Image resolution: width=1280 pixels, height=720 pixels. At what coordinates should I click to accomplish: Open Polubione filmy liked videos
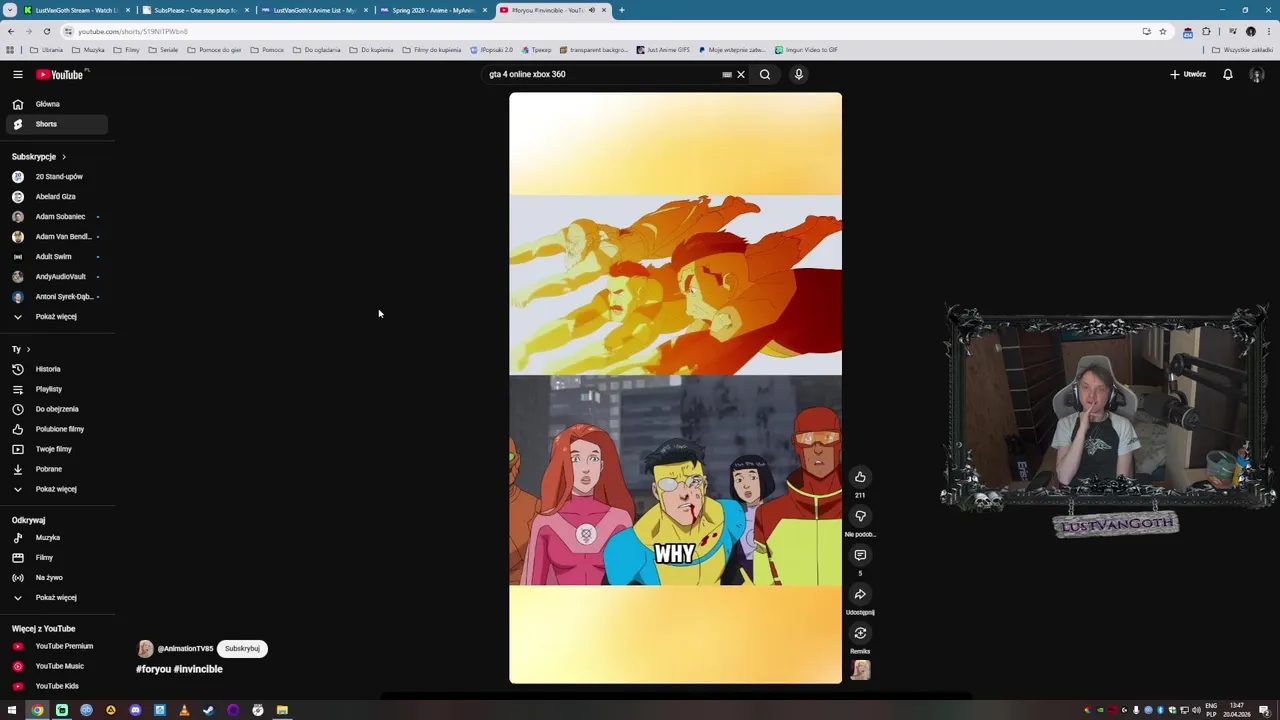click(57, 429)
